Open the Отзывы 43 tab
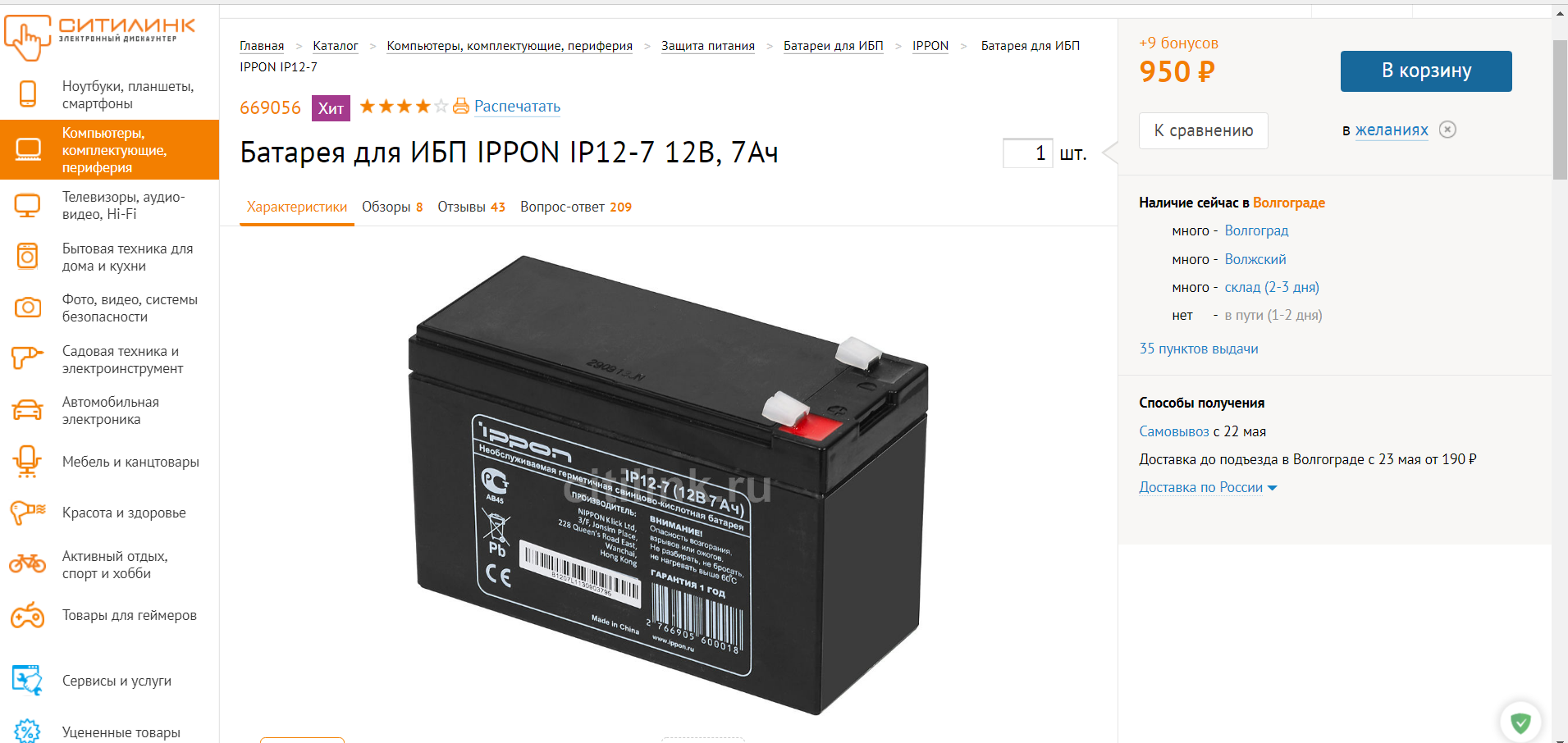Screen dimensions: 1568x743 tap(471, 207)
